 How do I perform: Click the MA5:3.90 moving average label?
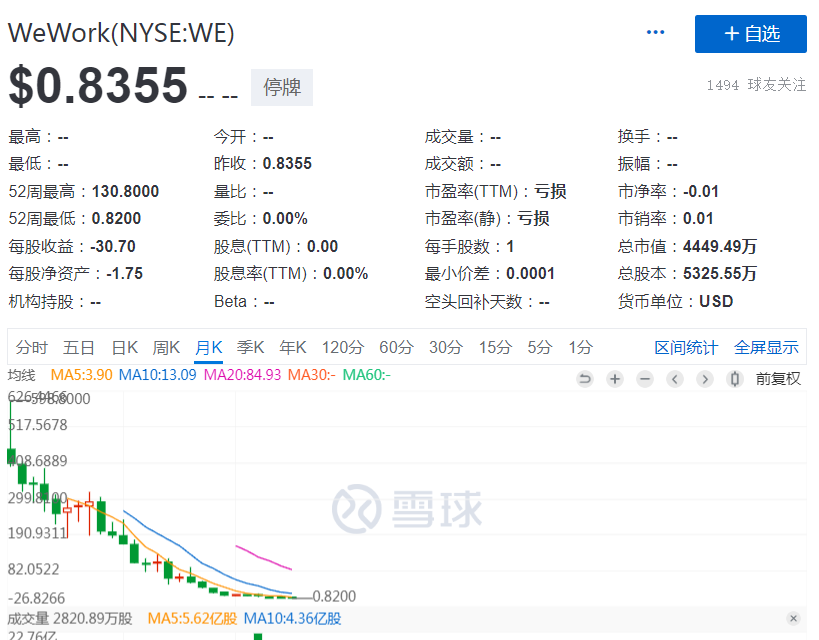pyautogui.click(x=81, y=375)
